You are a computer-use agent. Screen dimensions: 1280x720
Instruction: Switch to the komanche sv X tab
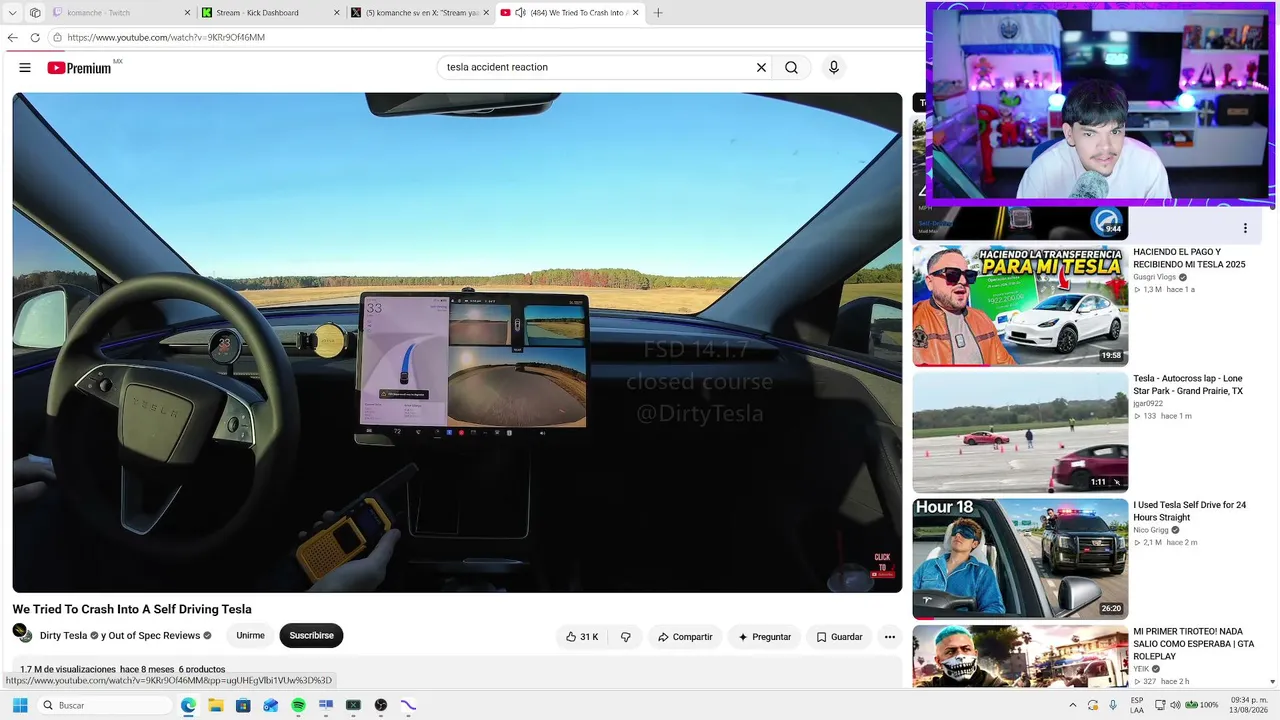[x=420, y=13]
